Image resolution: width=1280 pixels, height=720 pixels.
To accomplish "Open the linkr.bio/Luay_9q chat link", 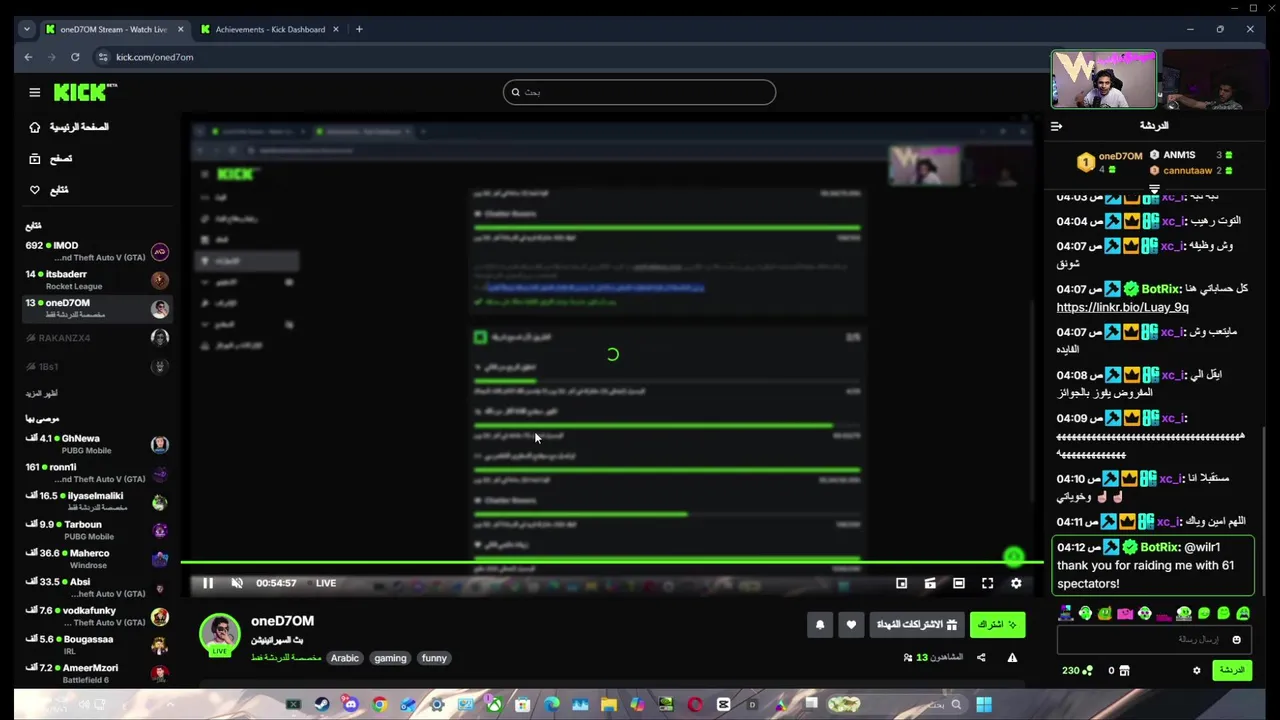I will (x=1122, y=308).
